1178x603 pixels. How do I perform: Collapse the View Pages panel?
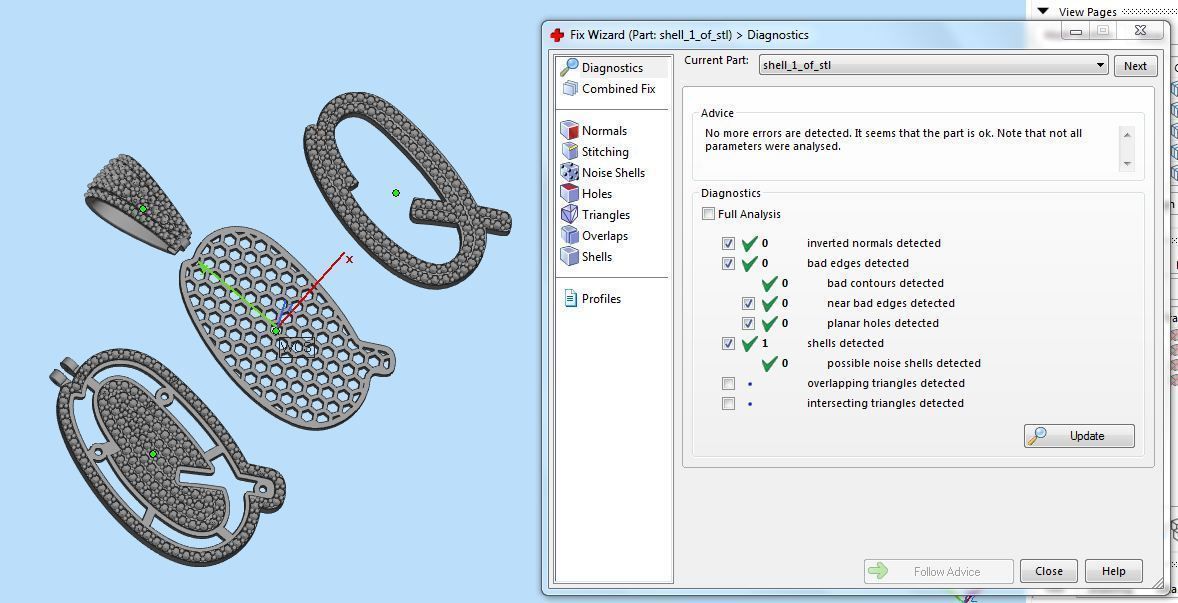coord(1043,11)
